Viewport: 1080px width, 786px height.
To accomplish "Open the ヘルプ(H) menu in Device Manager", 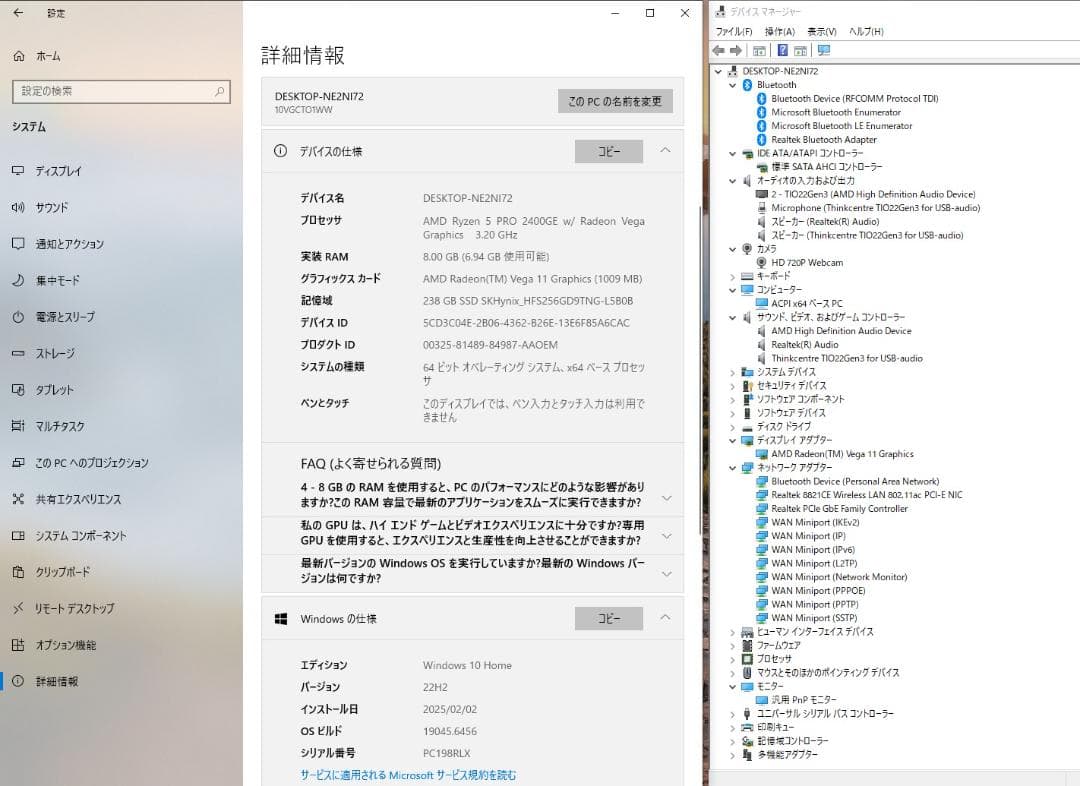I will 866,32.
